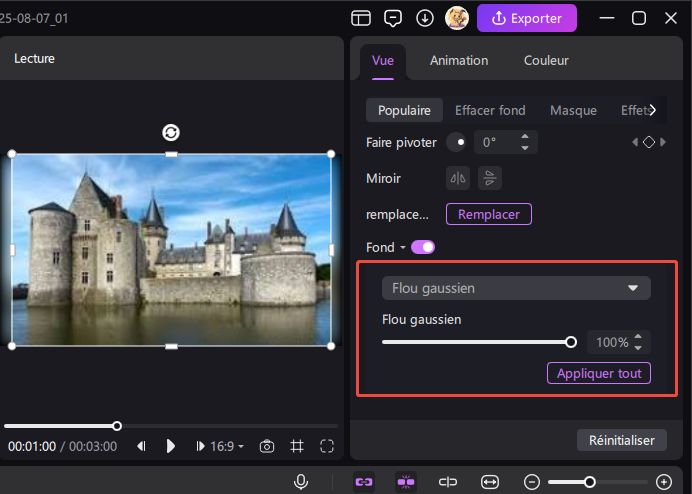
Task: Play the preview video
Action: pyautogui.click(x=170, y=446)
